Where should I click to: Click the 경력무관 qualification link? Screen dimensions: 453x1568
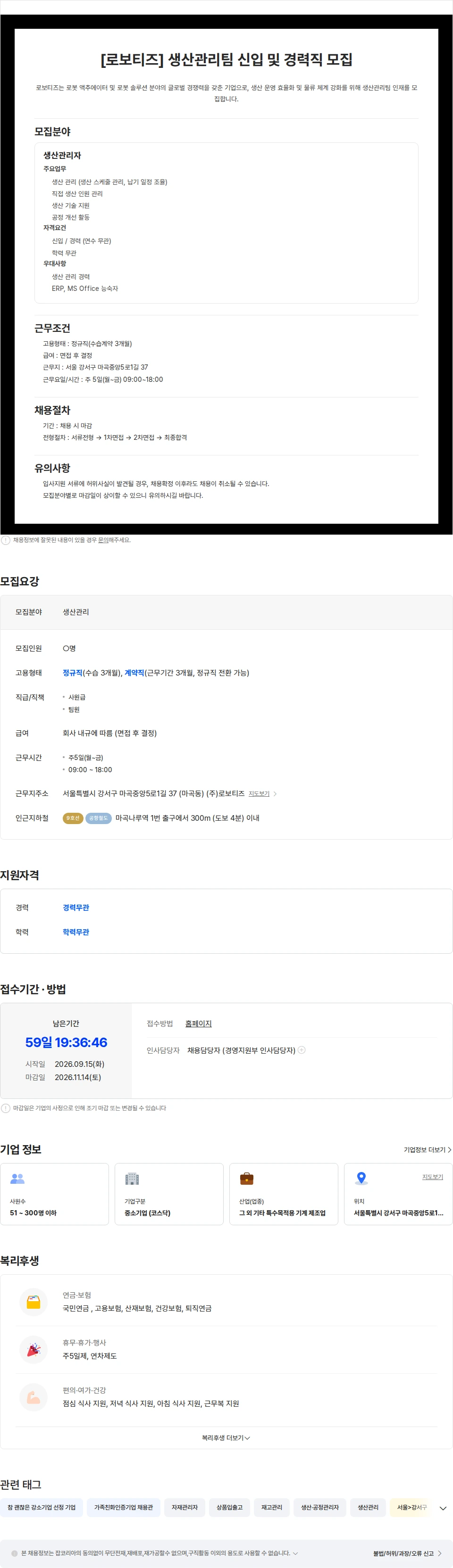pyautogui.click(x=76, y=908)
